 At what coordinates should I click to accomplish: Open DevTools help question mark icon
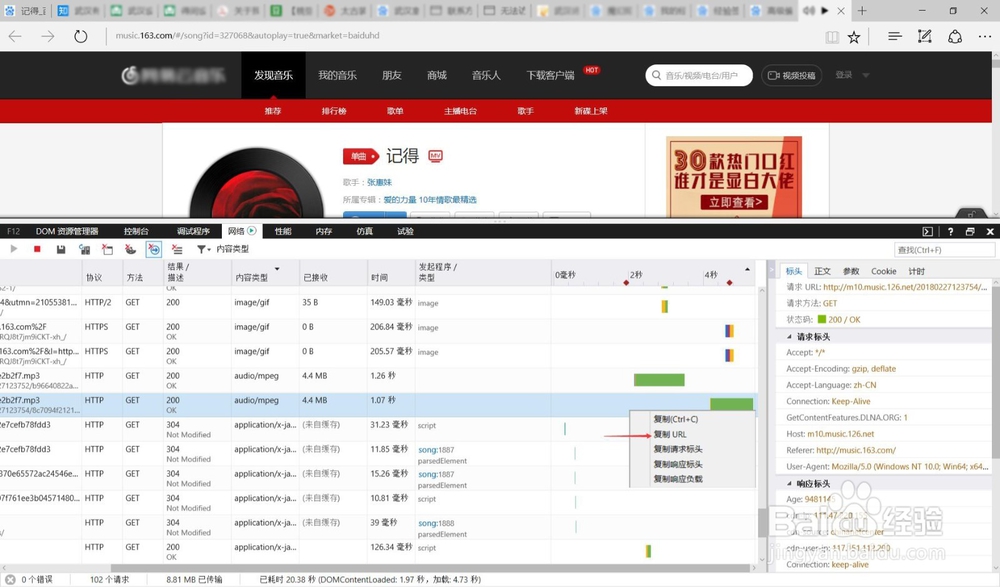(950, 232)
